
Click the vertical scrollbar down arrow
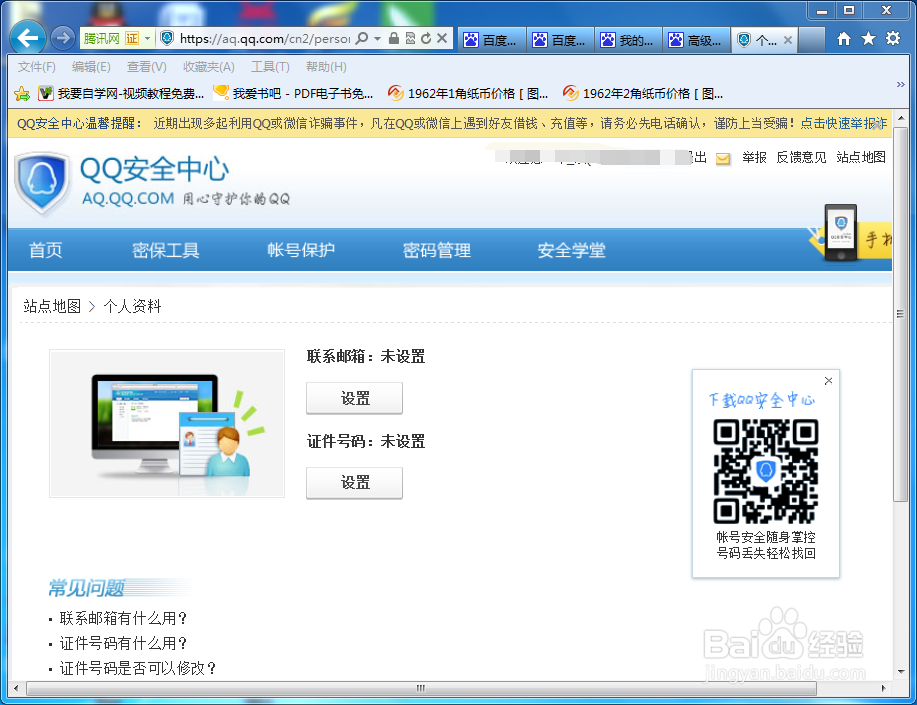point(901,672)
